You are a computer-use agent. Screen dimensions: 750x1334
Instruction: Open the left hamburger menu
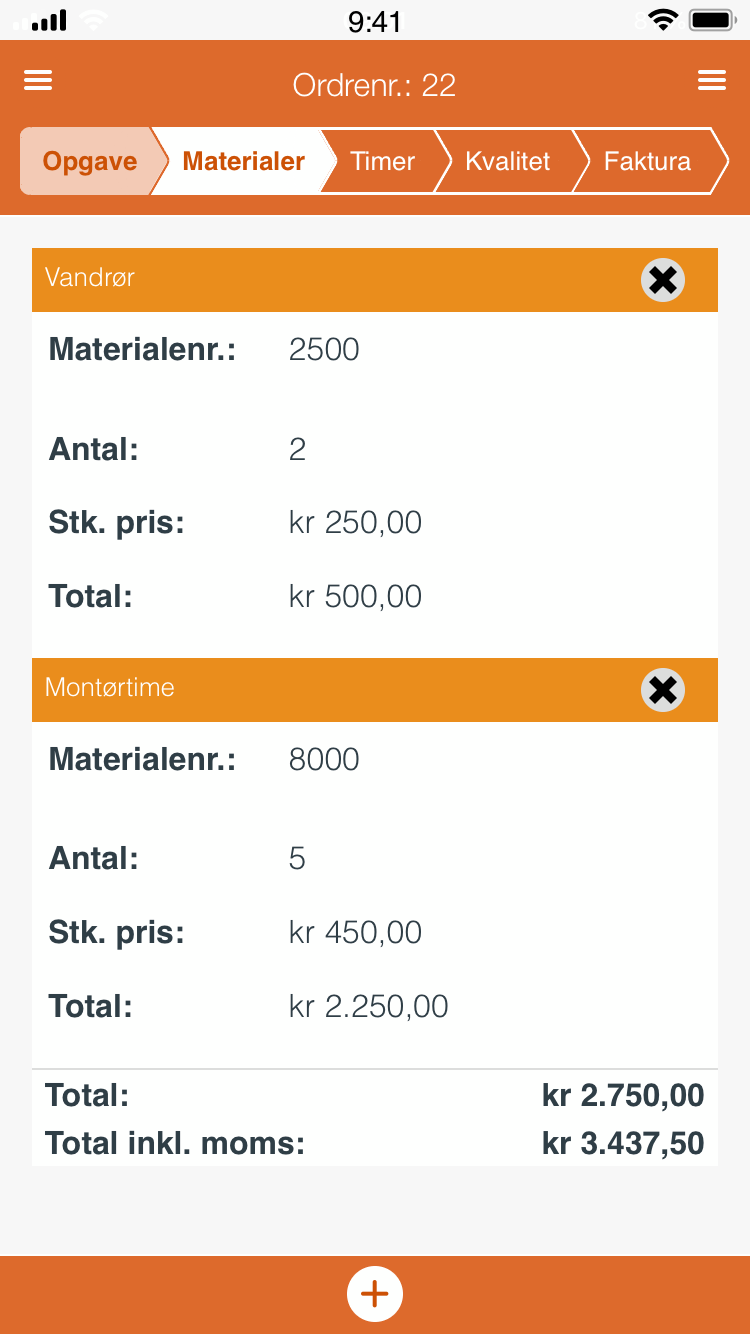[x=38, y=81]
